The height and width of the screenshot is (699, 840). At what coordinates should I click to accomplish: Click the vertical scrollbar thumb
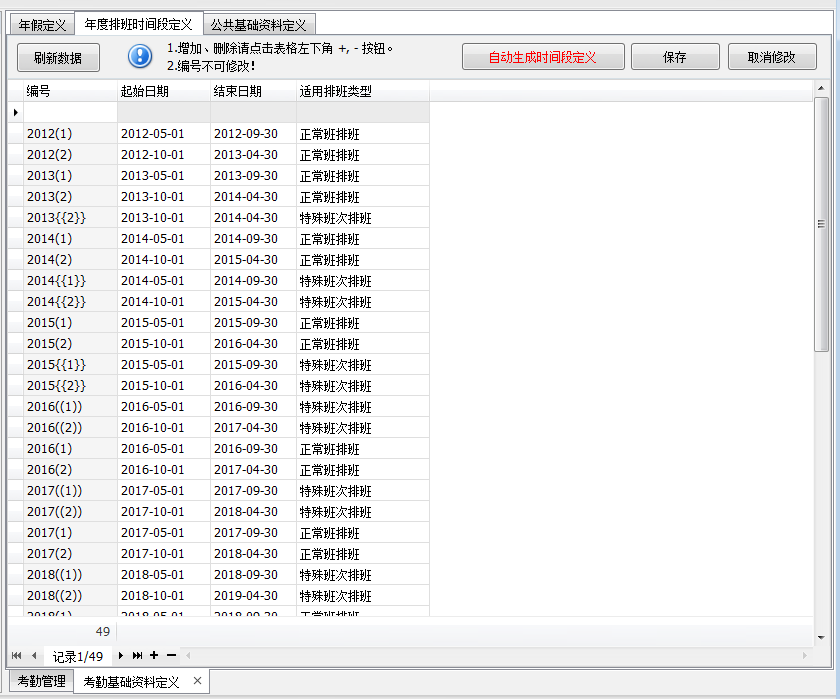pos(821,224)
